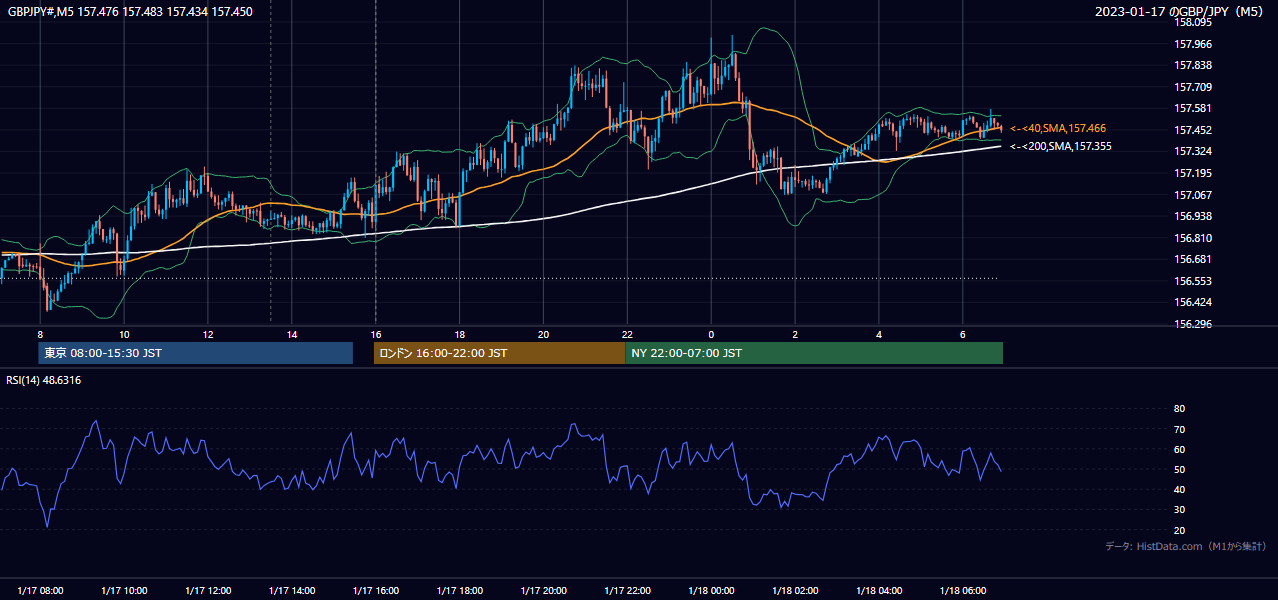Click hour label 18 under price chart
1278x600 pixels.
[459, 334]
